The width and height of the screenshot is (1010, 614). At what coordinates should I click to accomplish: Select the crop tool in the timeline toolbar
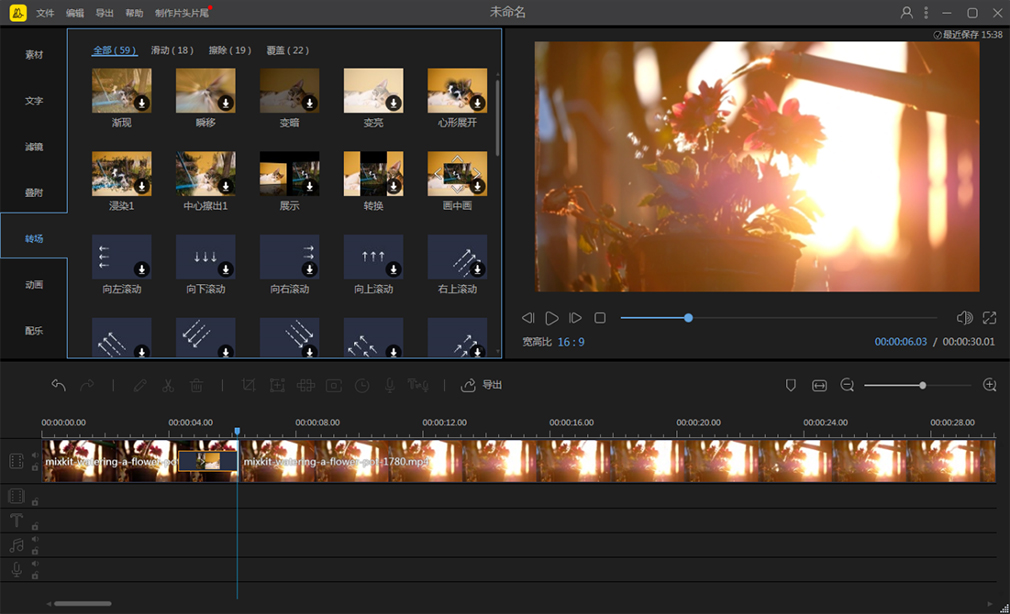tap(249, 385)
